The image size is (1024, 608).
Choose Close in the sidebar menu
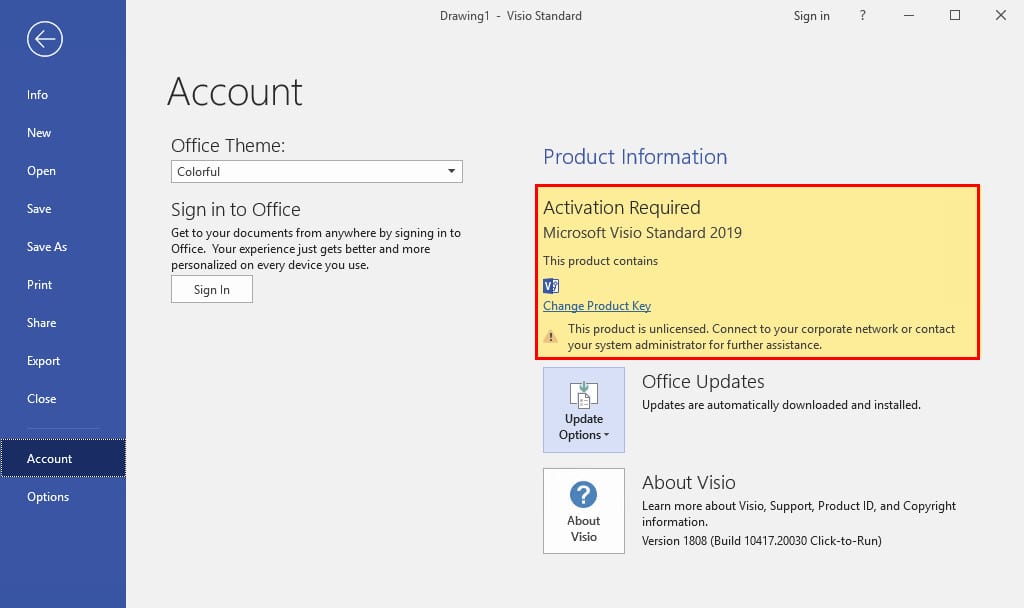[x=41, y=398]
